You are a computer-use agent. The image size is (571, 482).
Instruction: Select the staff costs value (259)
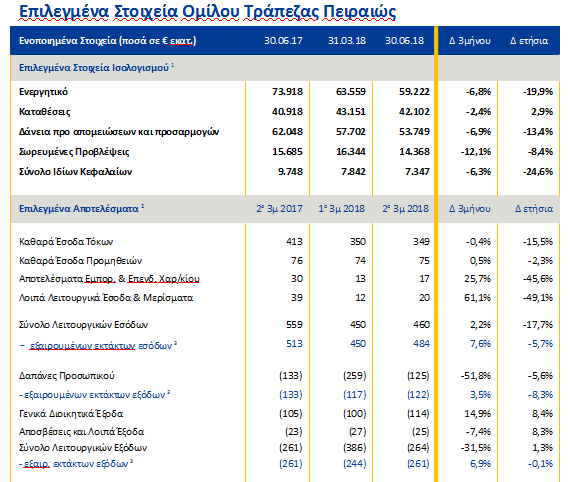click(354, 376)
